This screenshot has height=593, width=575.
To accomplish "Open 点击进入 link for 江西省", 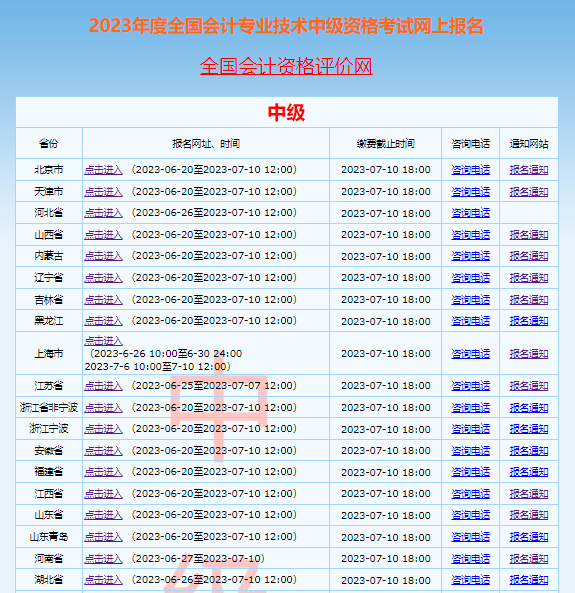I will click(103, 494).
